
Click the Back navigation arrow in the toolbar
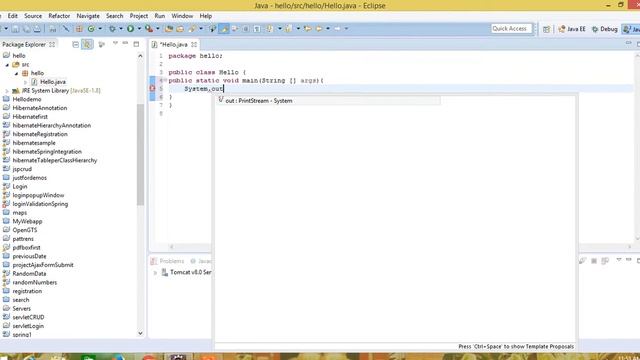319,29
